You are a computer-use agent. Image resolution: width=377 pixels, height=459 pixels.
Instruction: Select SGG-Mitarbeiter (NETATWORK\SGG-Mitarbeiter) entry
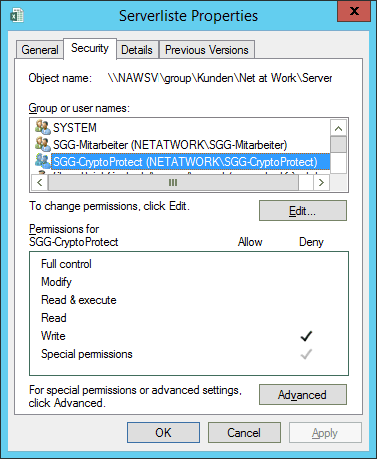point(170,145)
